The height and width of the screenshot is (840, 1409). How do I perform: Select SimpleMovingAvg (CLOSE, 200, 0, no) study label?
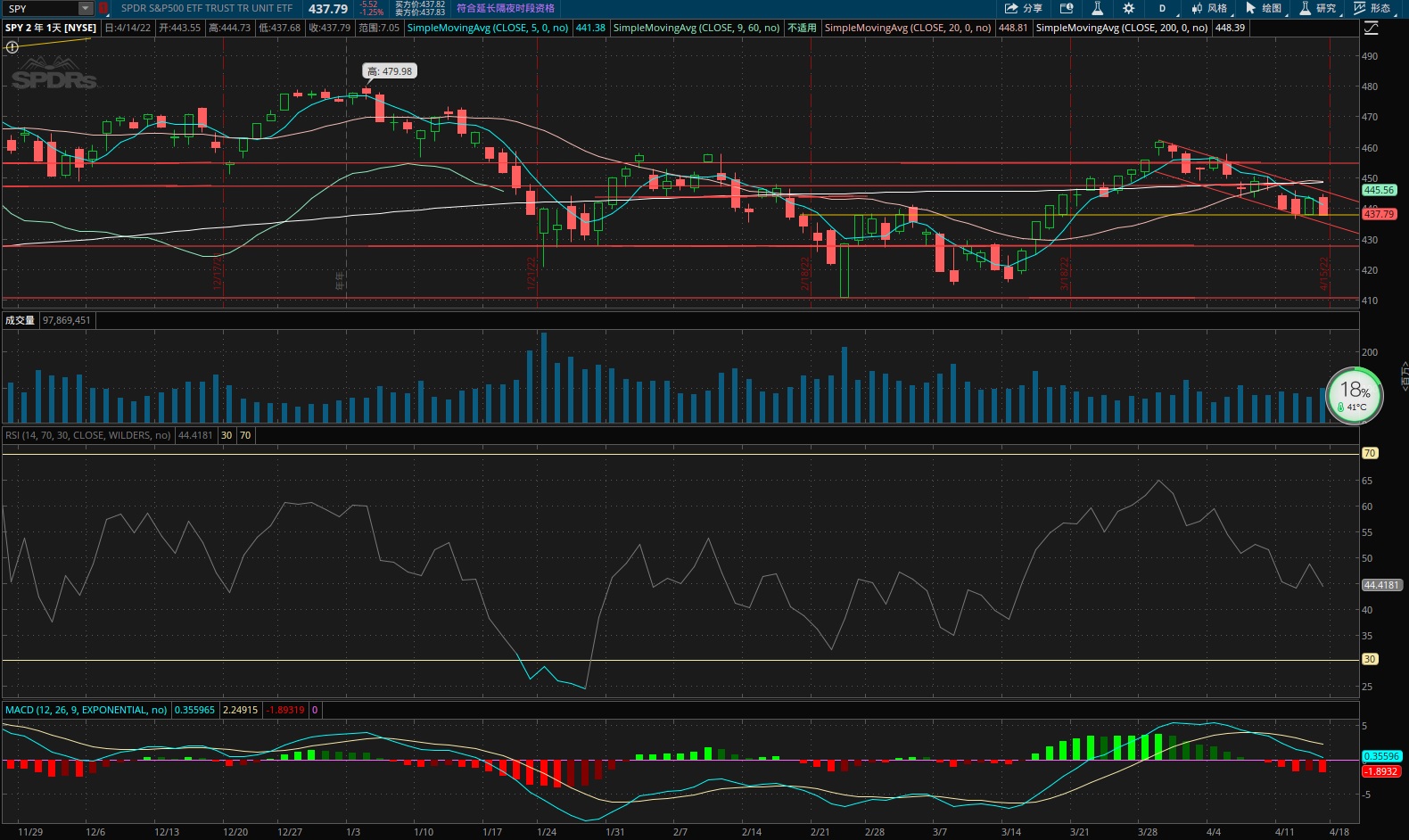point(1122,28)
